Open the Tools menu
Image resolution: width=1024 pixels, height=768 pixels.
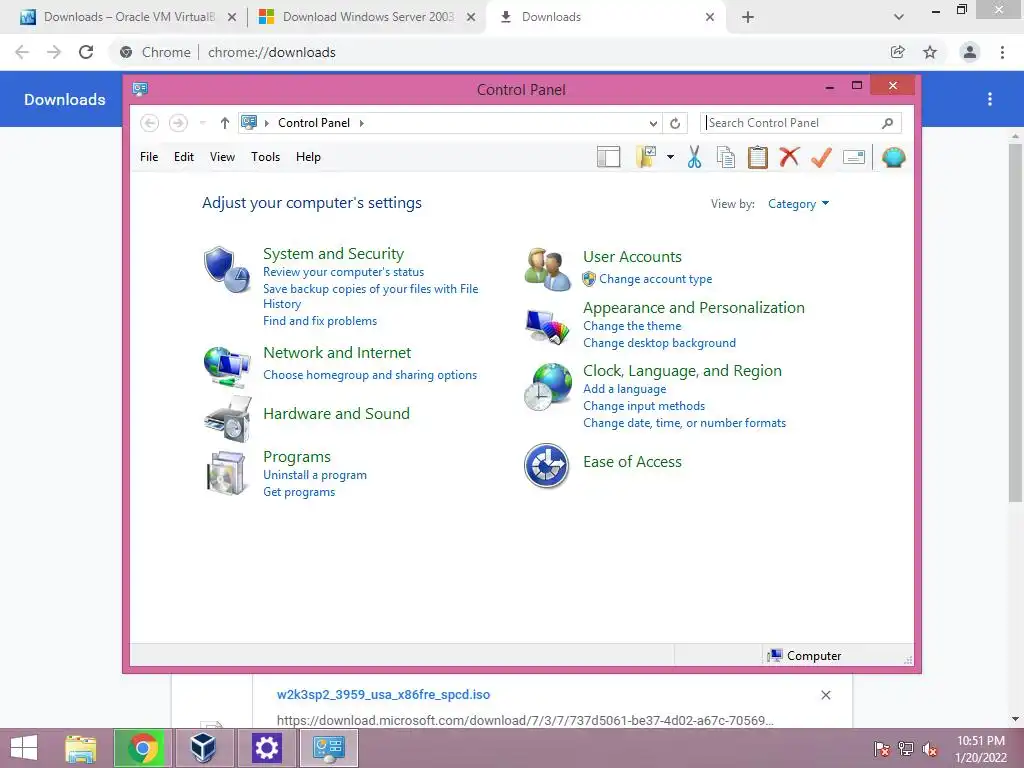[265, 157]
